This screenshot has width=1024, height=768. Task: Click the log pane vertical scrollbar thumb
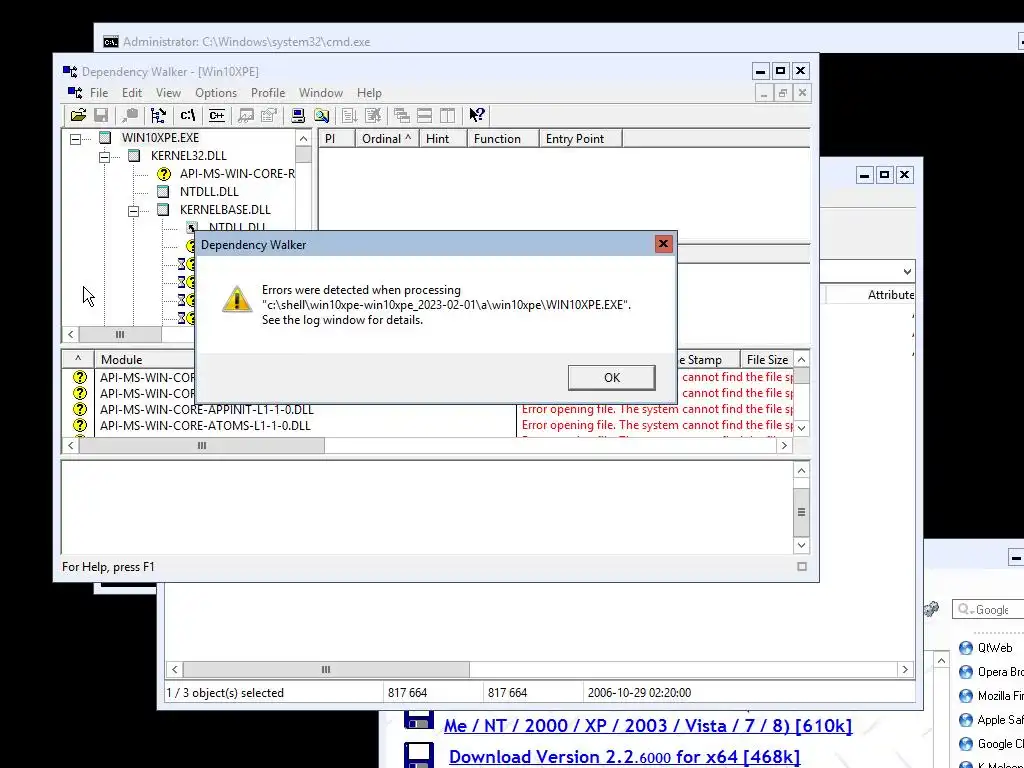coord(801,511)
